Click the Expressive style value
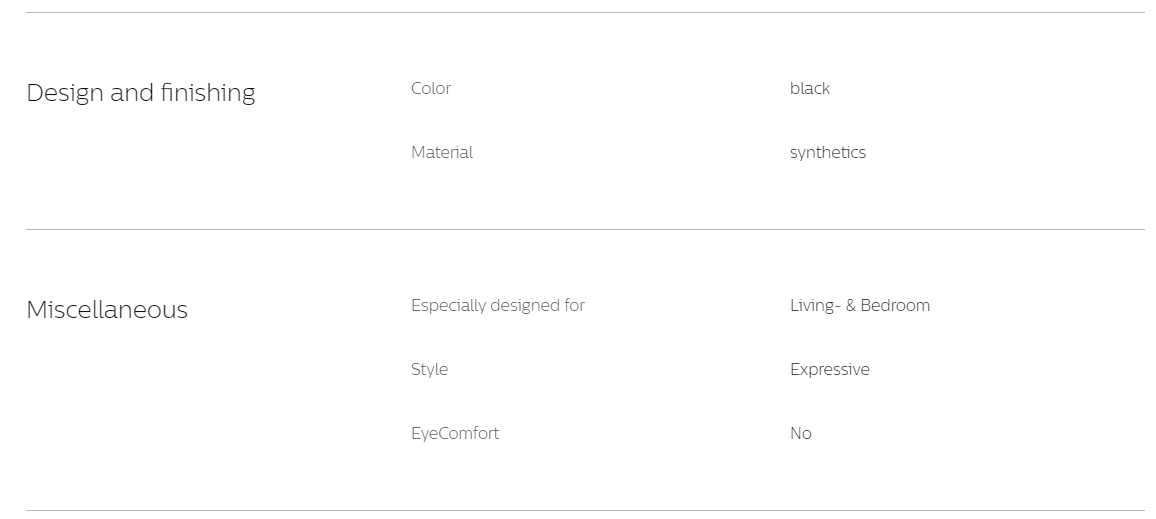1156x519 pixels. click(829, 369)
